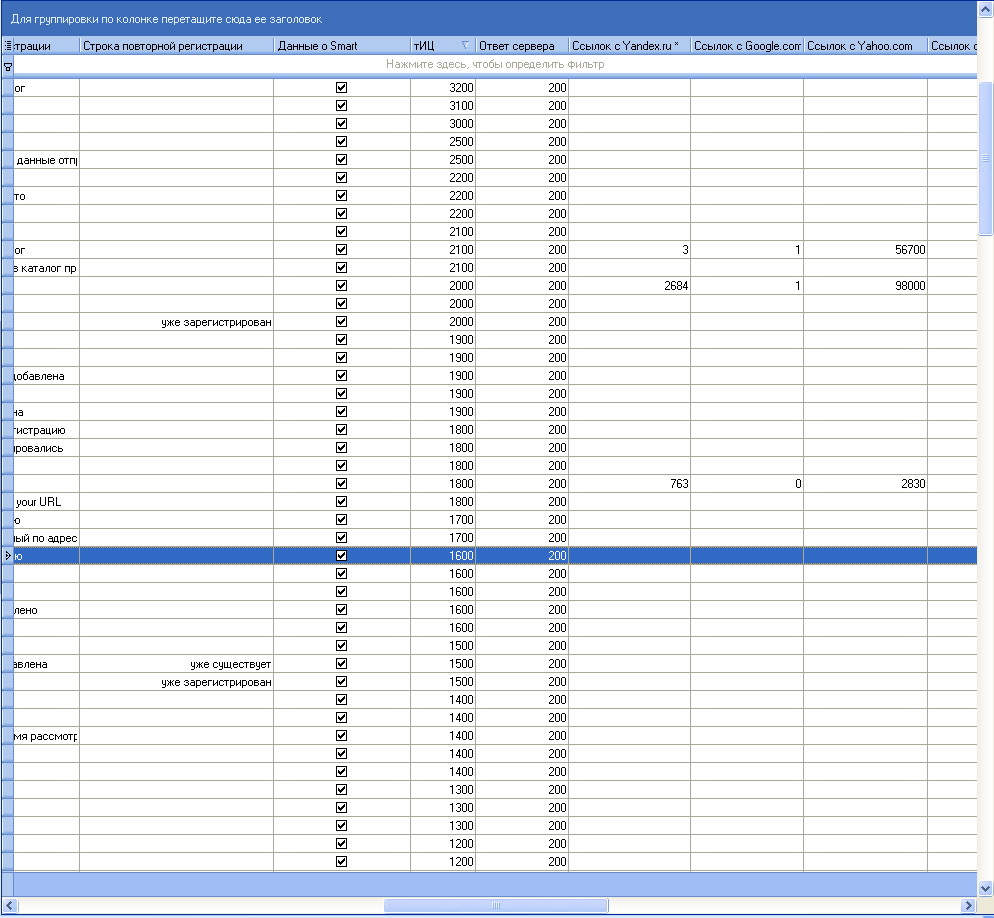This screenshot has height=918, width=994.
Task: Click the 'Строка повторной регистрации' column header
Action: (176, 46)
